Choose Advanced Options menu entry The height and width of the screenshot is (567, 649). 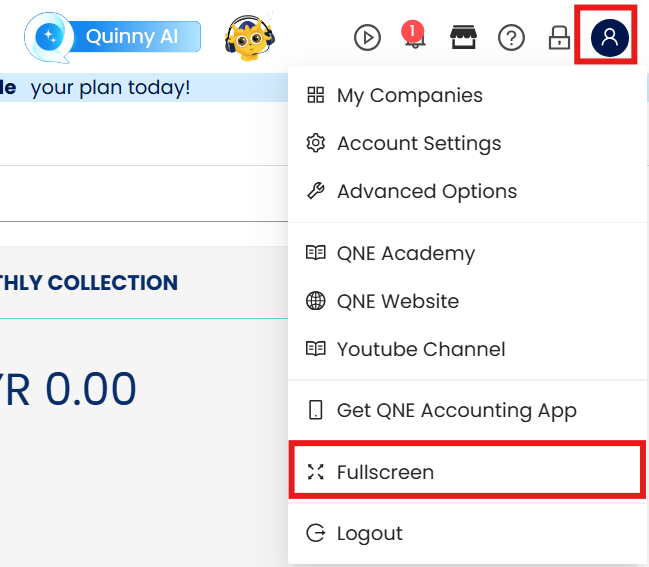tap(427, 191)
